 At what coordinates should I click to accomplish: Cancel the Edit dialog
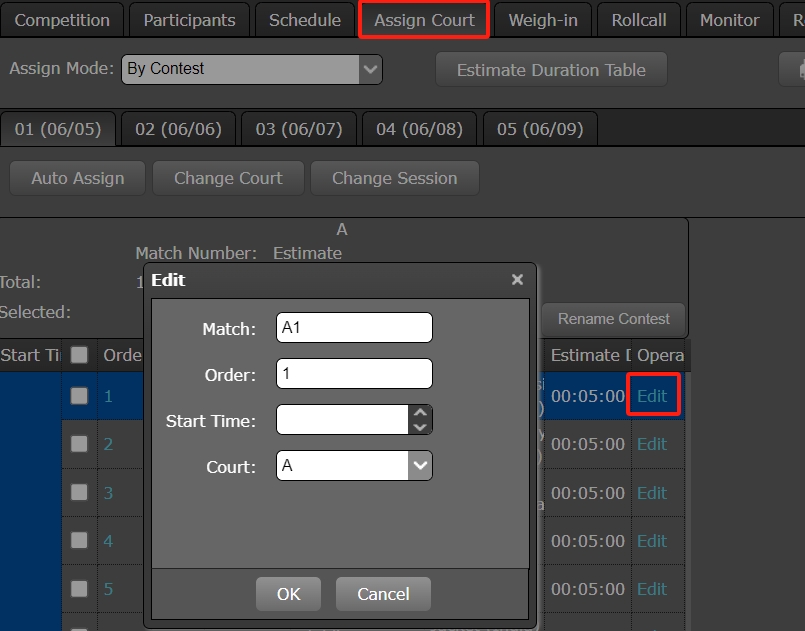[383, 594]
